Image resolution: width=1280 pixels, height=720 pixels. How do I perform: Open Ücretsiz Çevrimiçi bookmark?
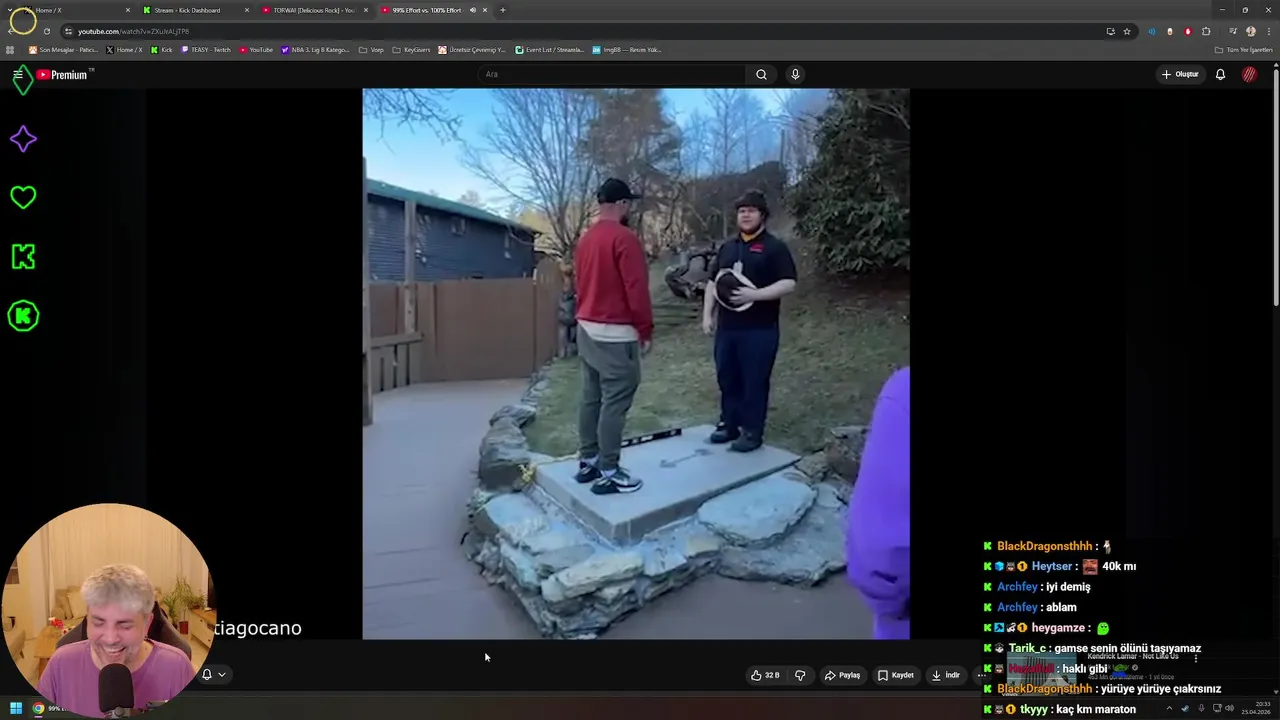[x=472, y=50]
